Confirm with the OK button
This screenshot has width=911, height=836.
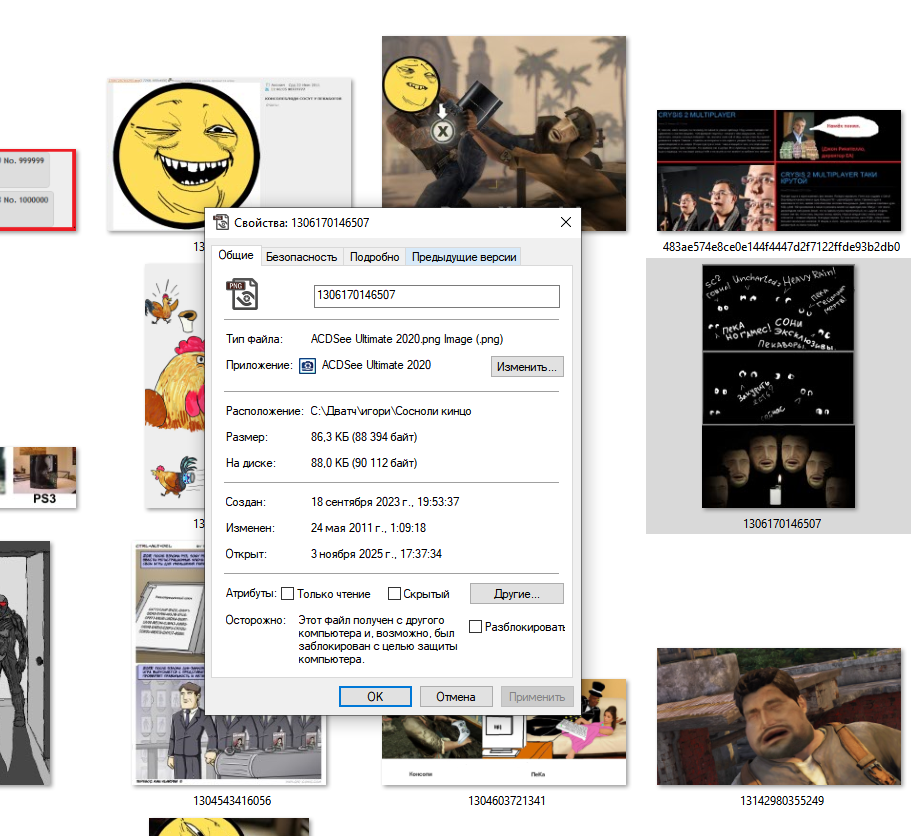[375, 697]
